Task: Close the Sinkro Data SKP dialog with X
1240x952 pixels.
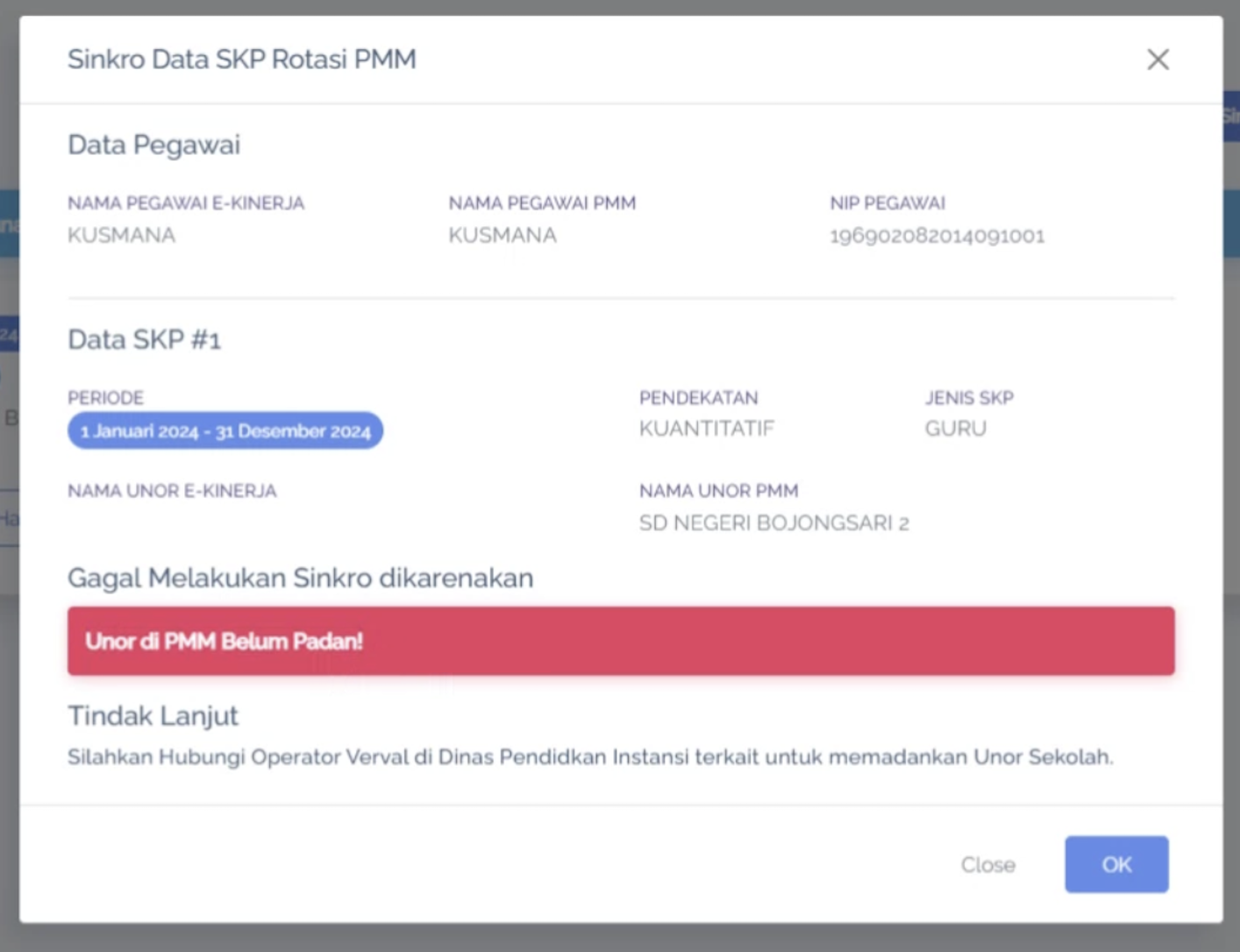Action: point(1158,60)
